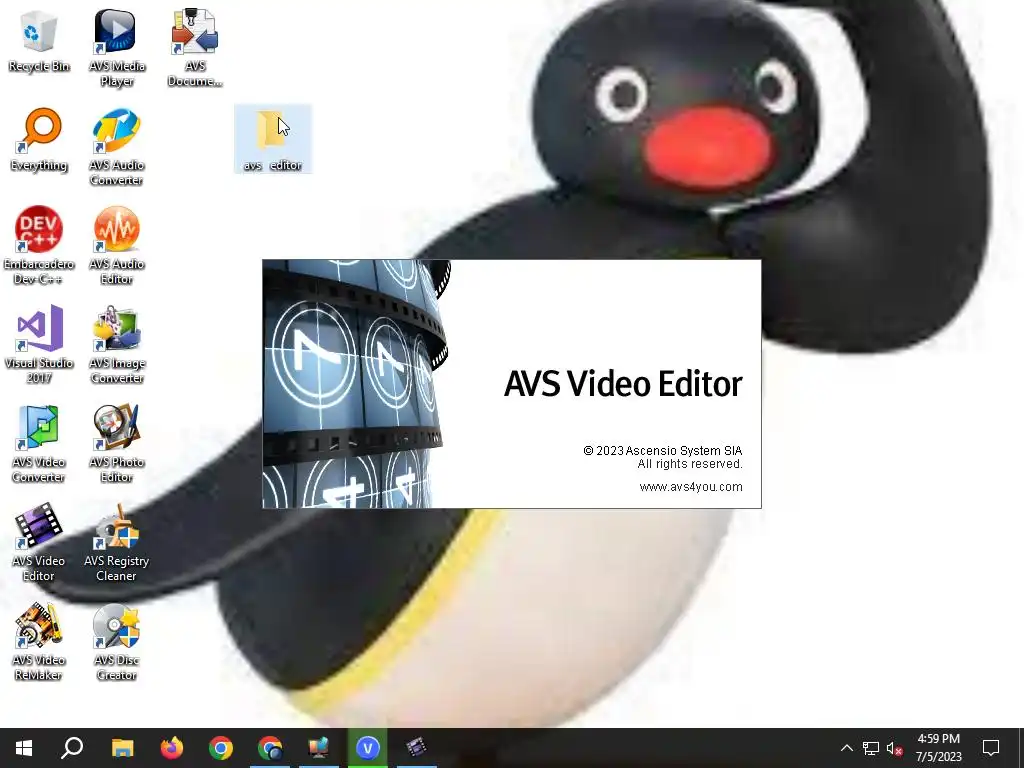Open AVS Document Converter shortcut
The height and width of the screenshot is (768, 1024).
pyautogui.click(x=195, y=48)
